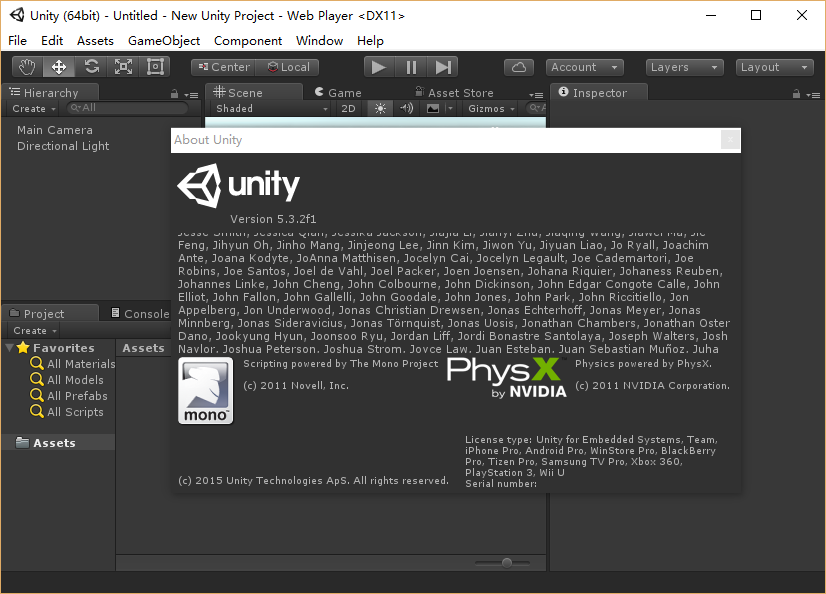Expand the Shaded draw mode dropdown
This screenshot has width=826, height=594.
coord(270,108)
